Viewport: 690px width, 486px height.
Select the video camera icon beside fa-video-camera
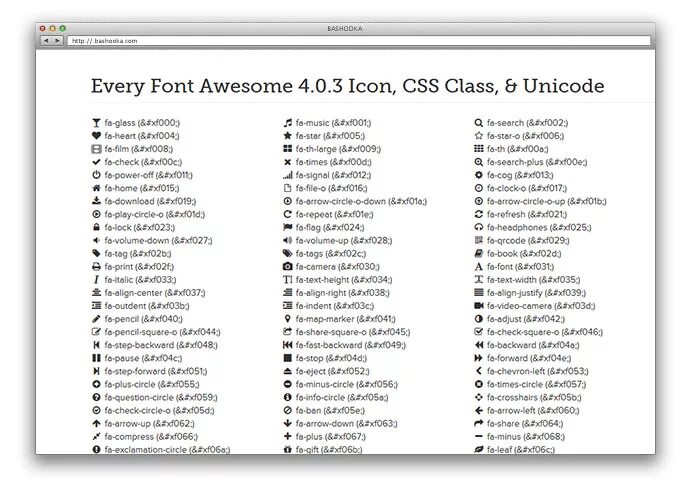click(479, 306)
